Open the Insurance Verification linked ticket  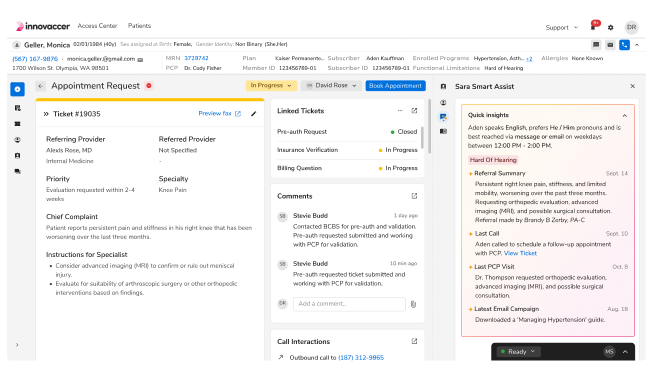(x=347, y=150)
